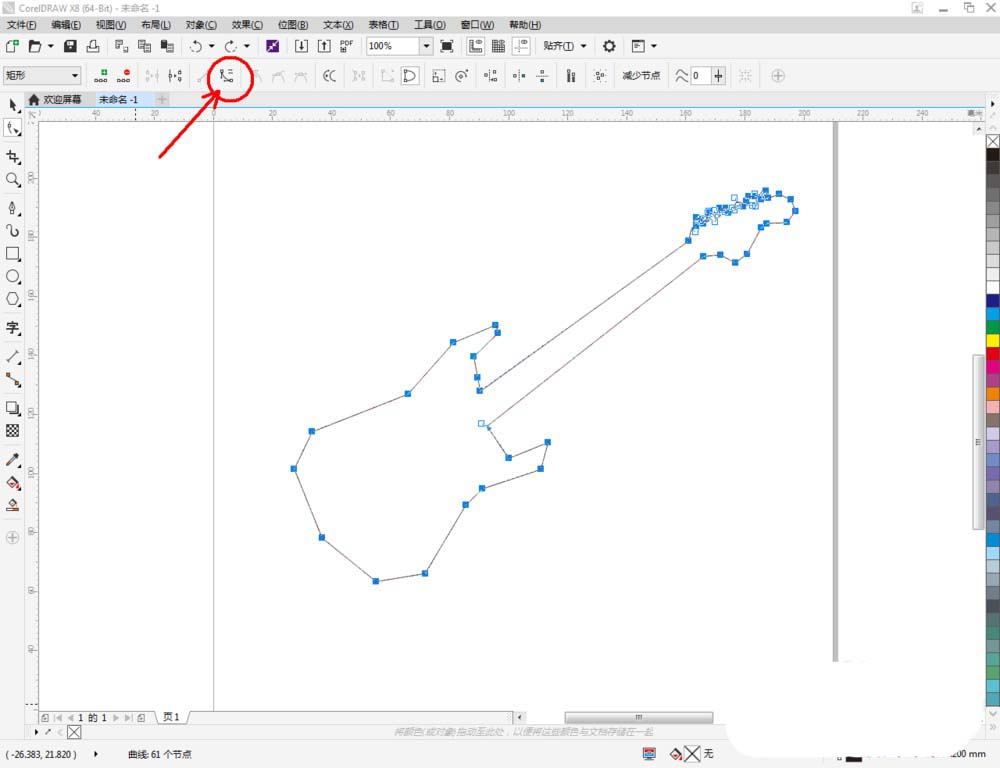Select the Shape tool

click(x=13, y=128)
